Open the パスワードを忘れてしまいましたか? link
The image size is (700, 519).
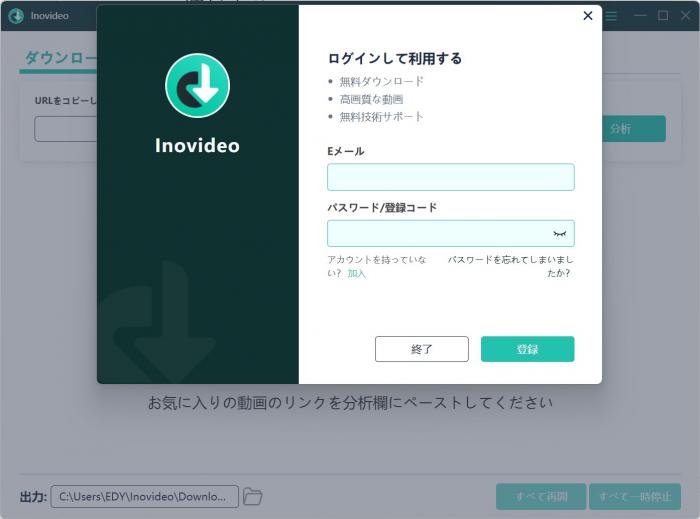tap(510, 266)
